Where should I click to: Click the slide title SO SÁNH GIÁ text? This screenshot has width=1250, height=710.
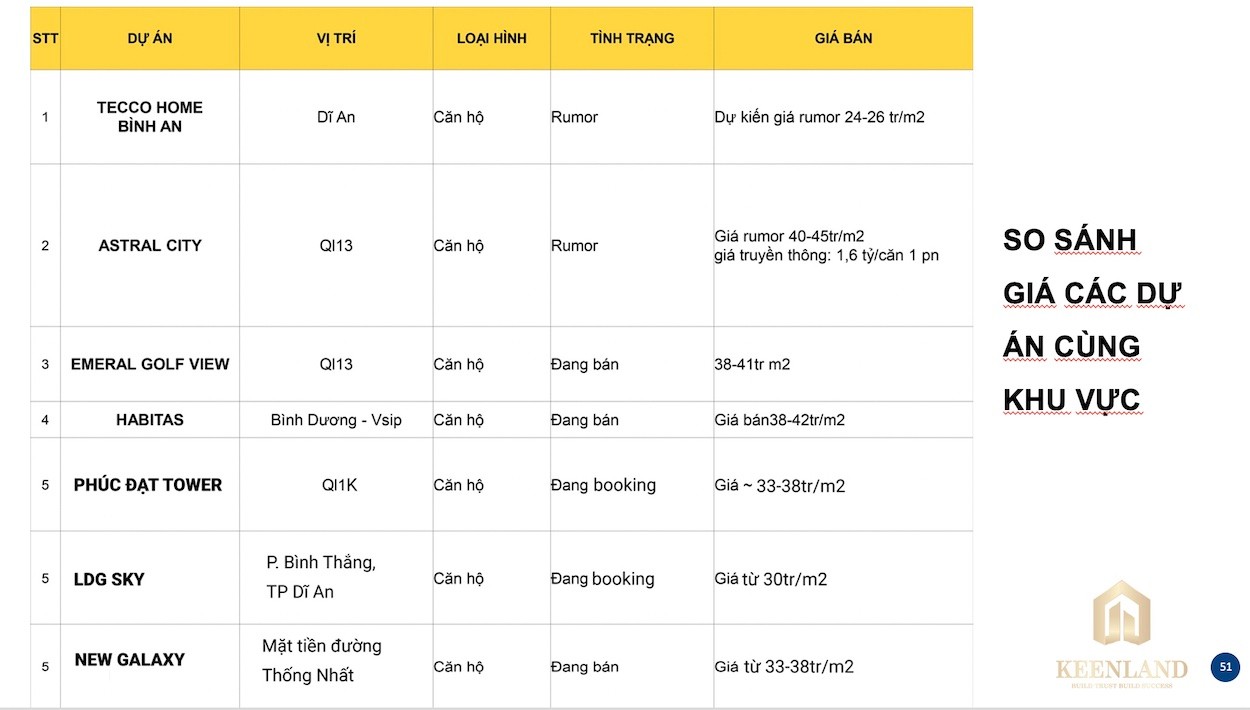coord(1070,240)
